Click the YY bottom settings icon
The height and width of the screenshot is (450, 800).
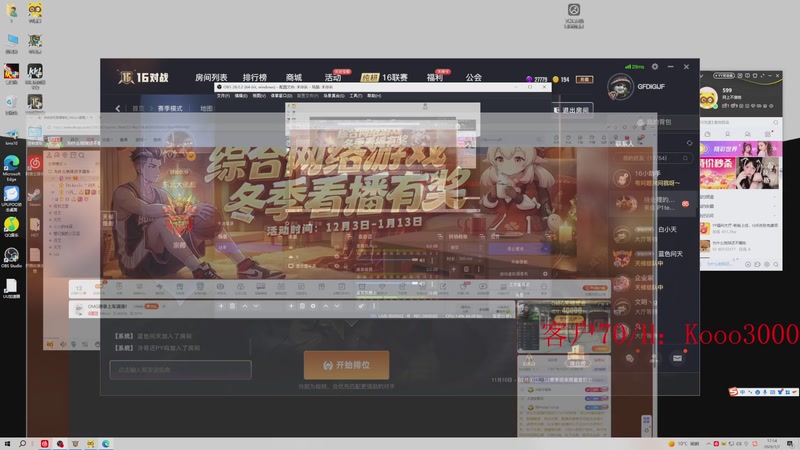767,264
